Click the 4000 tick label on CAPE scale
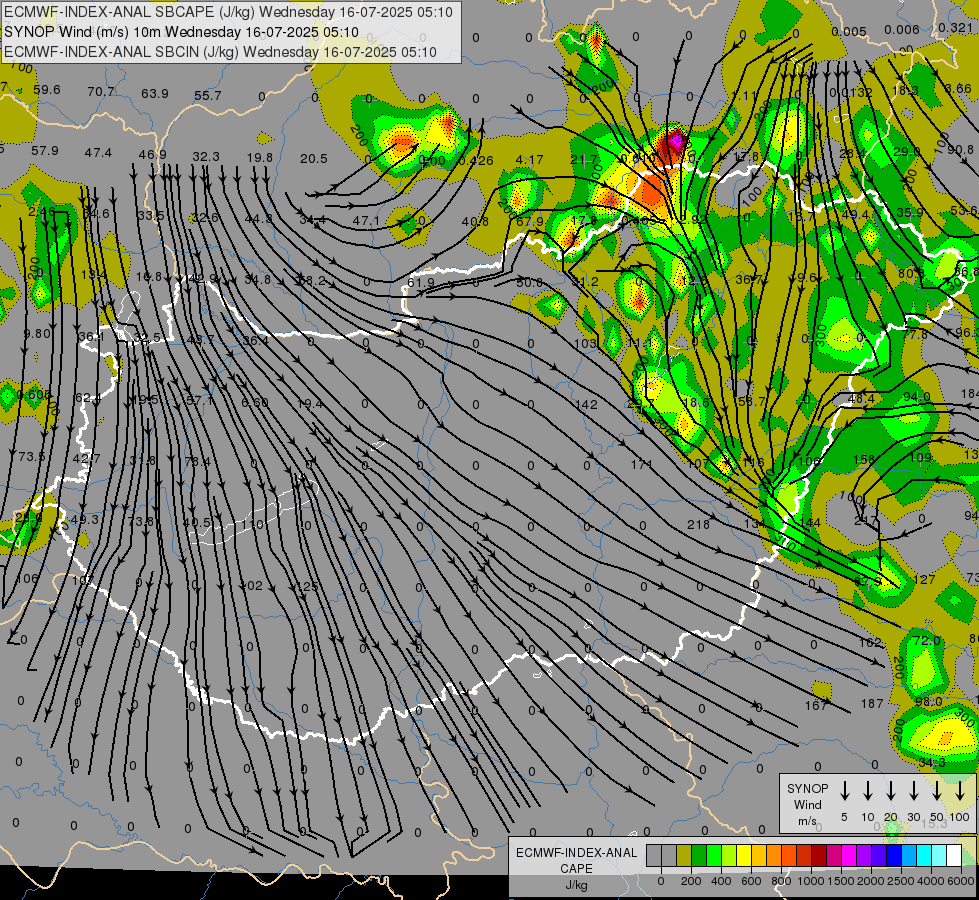The height and width of the screenshot is (900, 979). [x=930, y=881]
